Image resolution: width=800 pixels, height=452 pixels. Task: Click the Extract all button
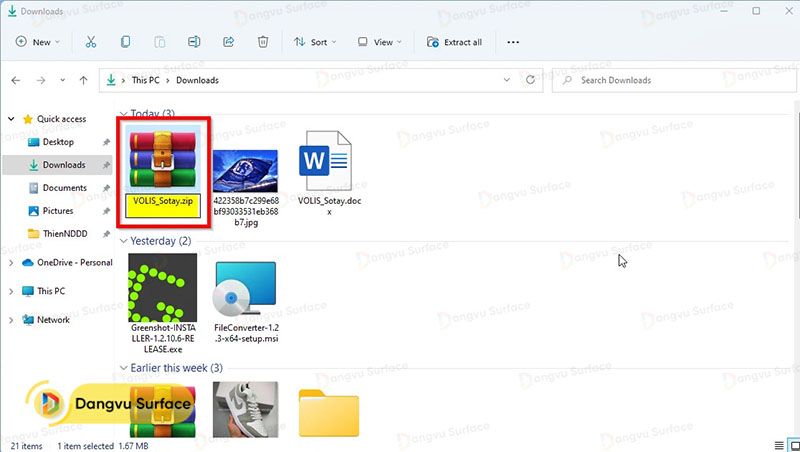pyautogui.click(x=455, y=42)
